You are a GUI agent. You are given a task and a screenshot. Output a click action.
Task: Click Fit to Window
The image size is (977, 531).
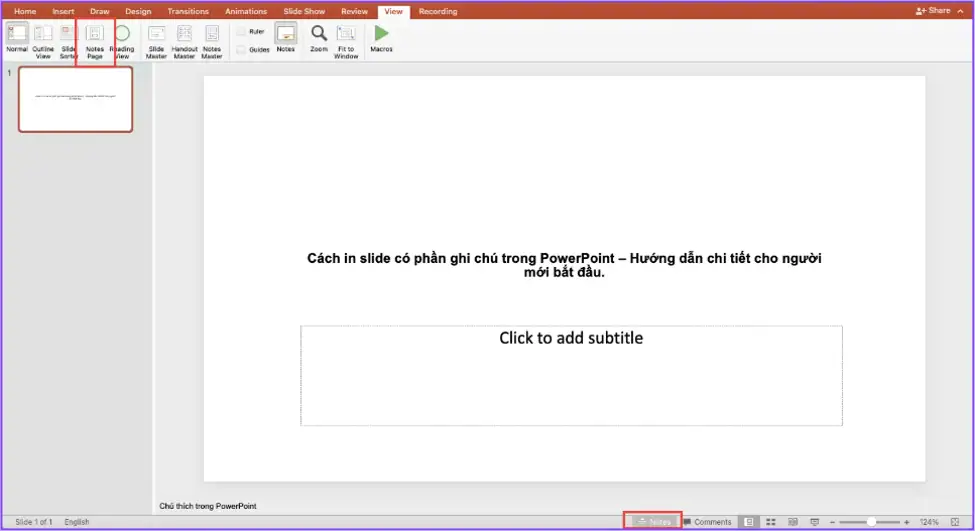click(346, 41)
